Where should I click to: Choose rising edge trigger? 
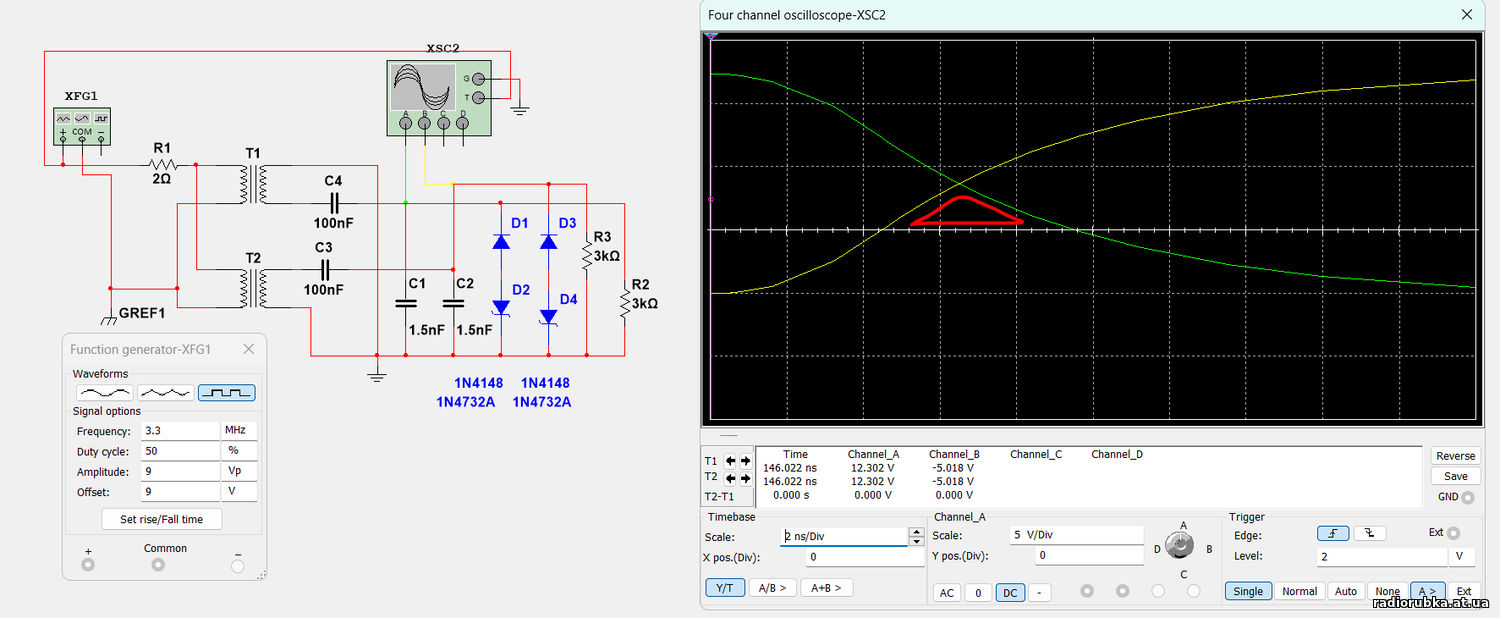point(1332,534)
